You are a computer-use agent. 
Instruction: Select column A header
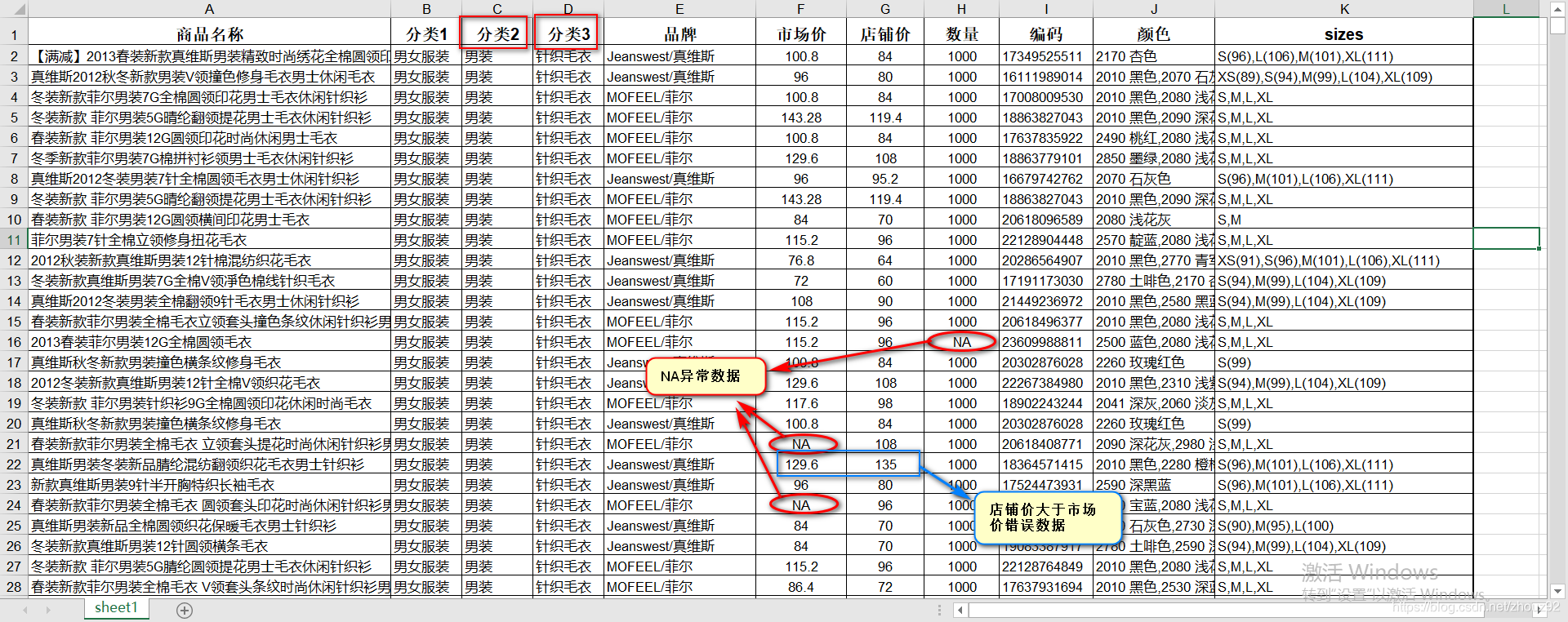point(209,9)
